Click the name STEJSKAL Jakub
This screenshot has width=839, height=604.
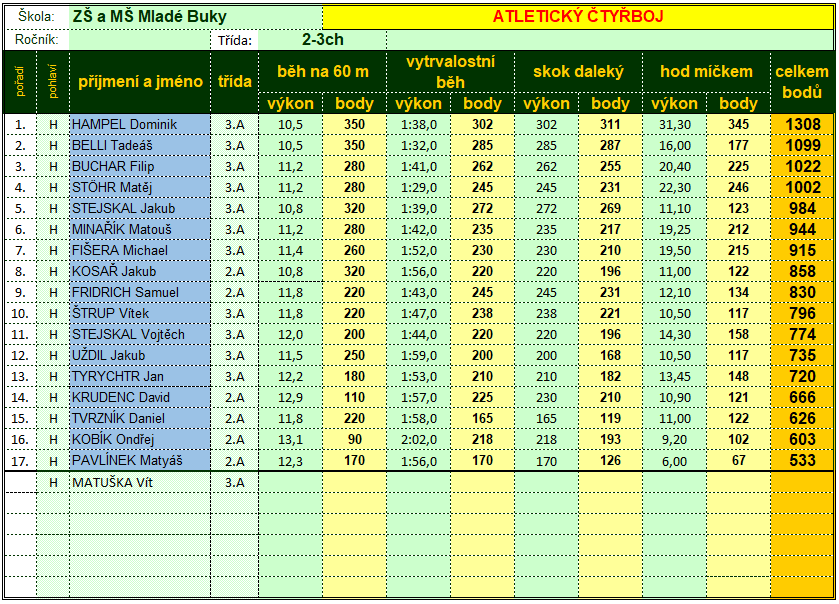coord(124,209)
